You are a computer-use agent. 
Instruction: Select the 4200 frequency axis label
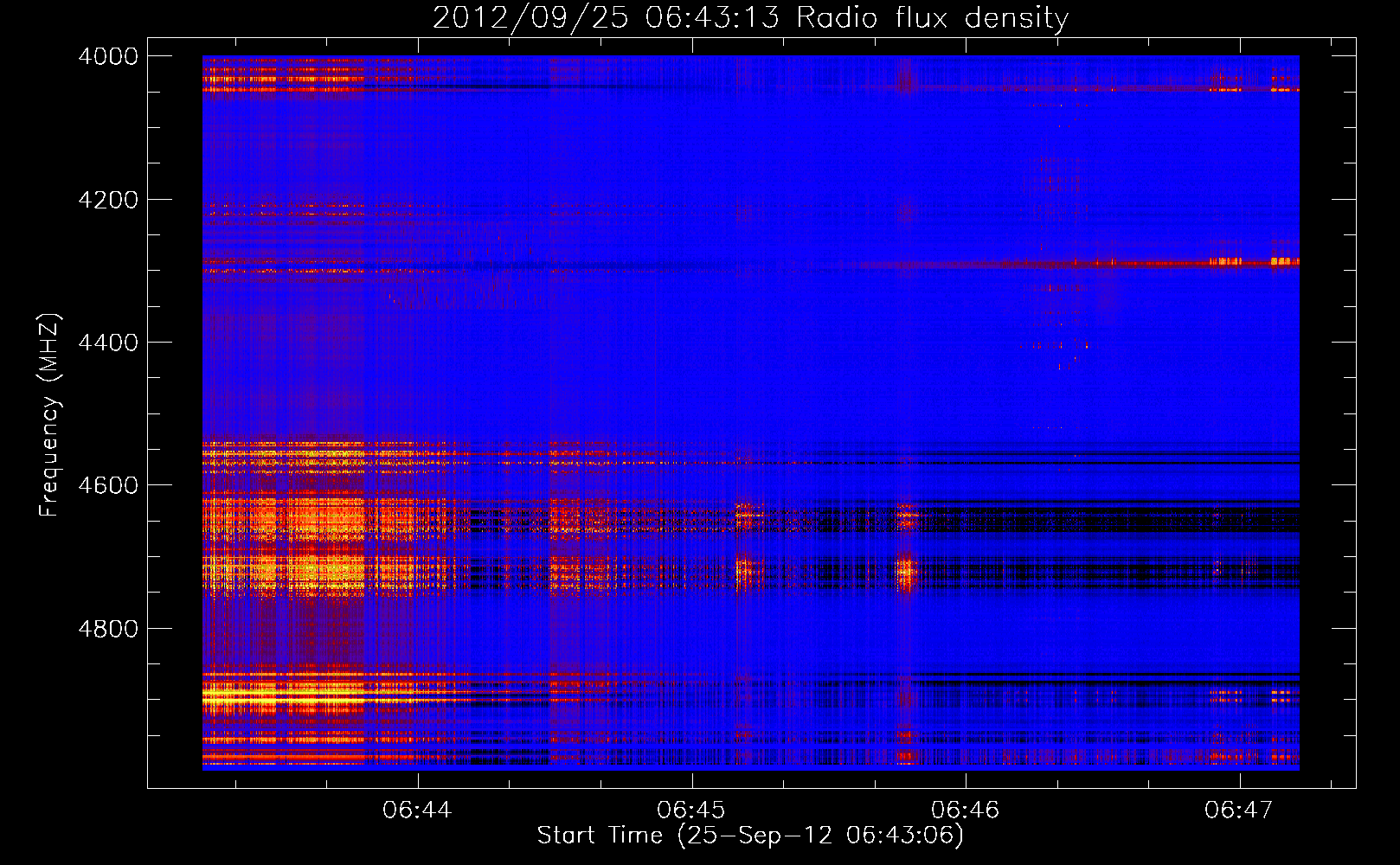[x=108, y=199]
